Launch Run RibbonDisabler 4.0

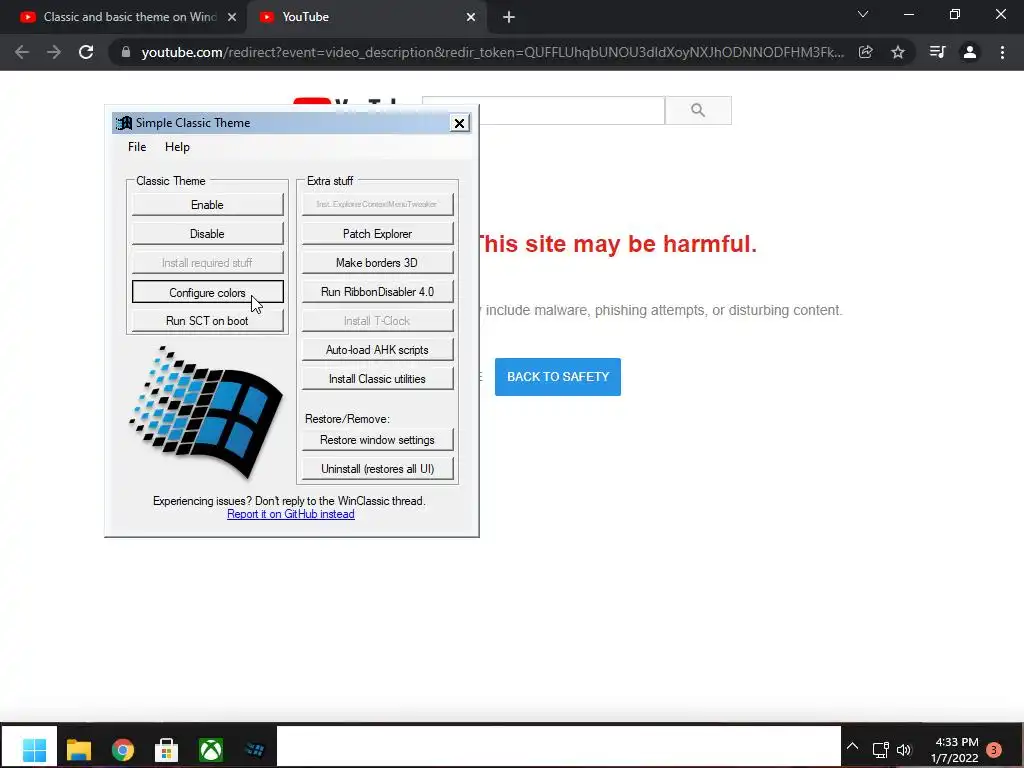point(377,292)
